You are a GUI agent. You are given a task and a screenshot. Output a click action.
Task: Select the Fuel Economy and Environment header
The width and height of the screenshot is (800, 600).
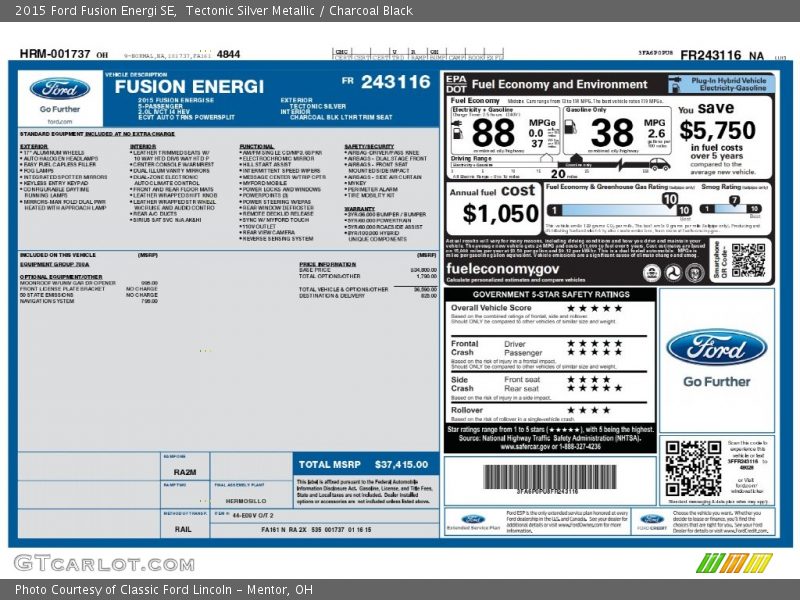pyautogui.click(x=544, y=83)
